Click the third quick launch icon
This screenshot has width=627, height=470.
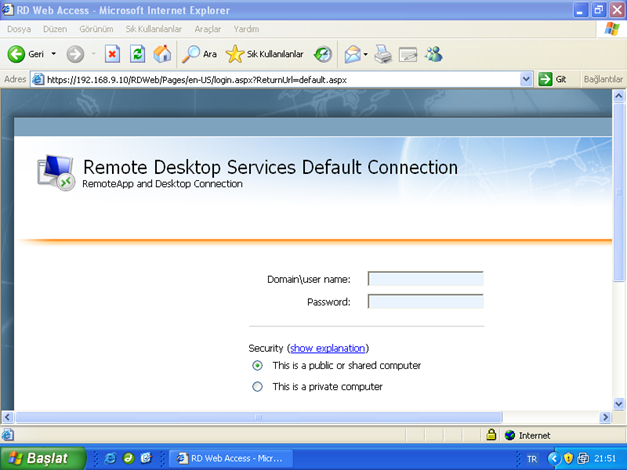tap(146, 458)
